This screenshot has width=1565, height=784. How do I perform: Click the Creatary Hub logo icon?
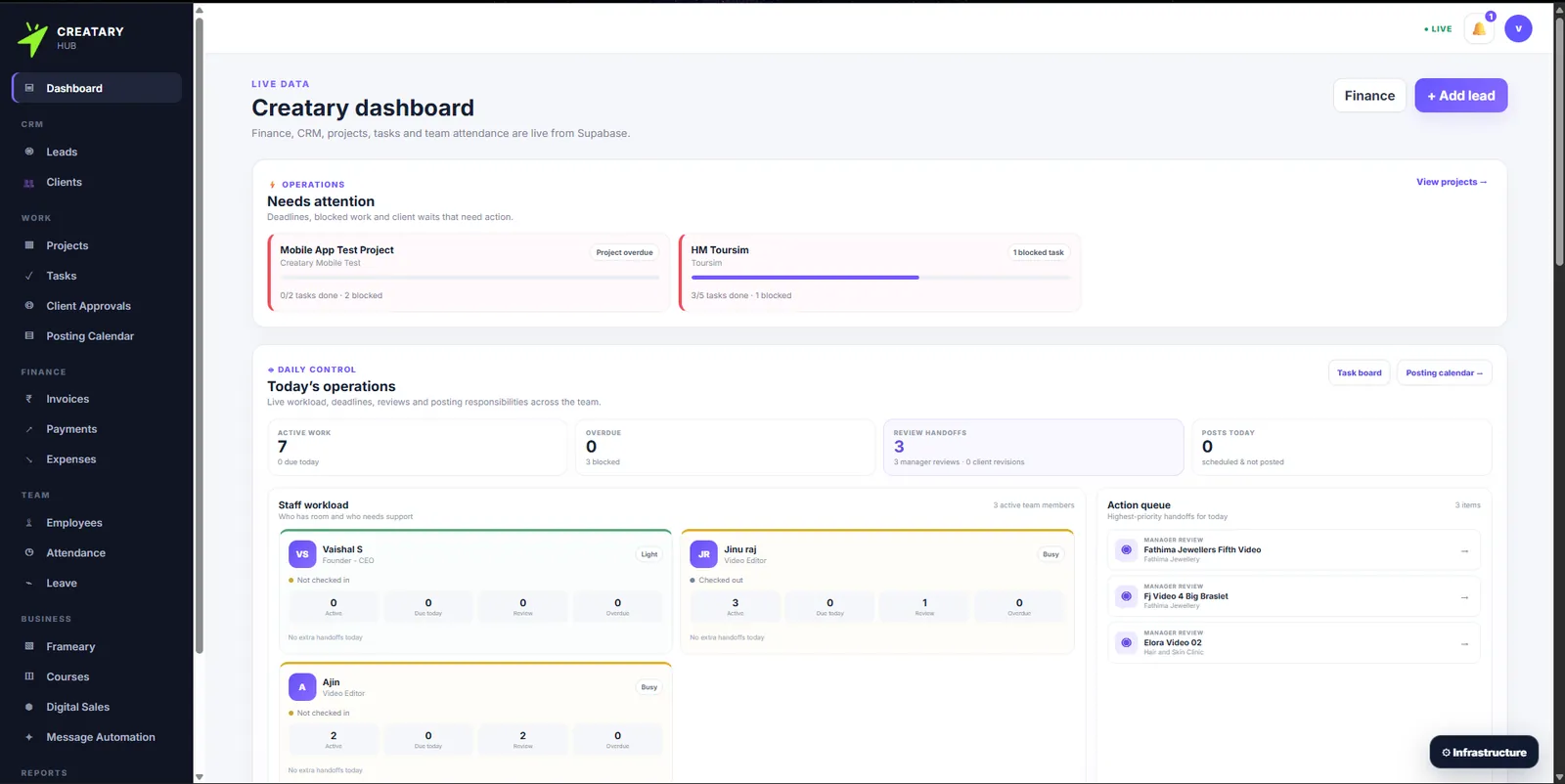[32, 39]
